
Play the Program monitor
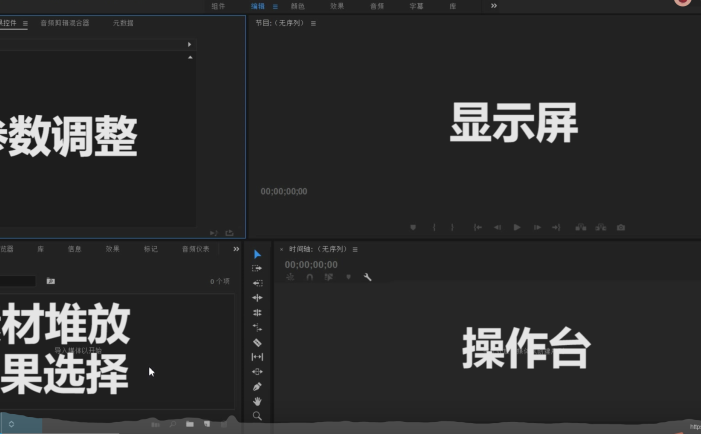[x=517, y=228]
